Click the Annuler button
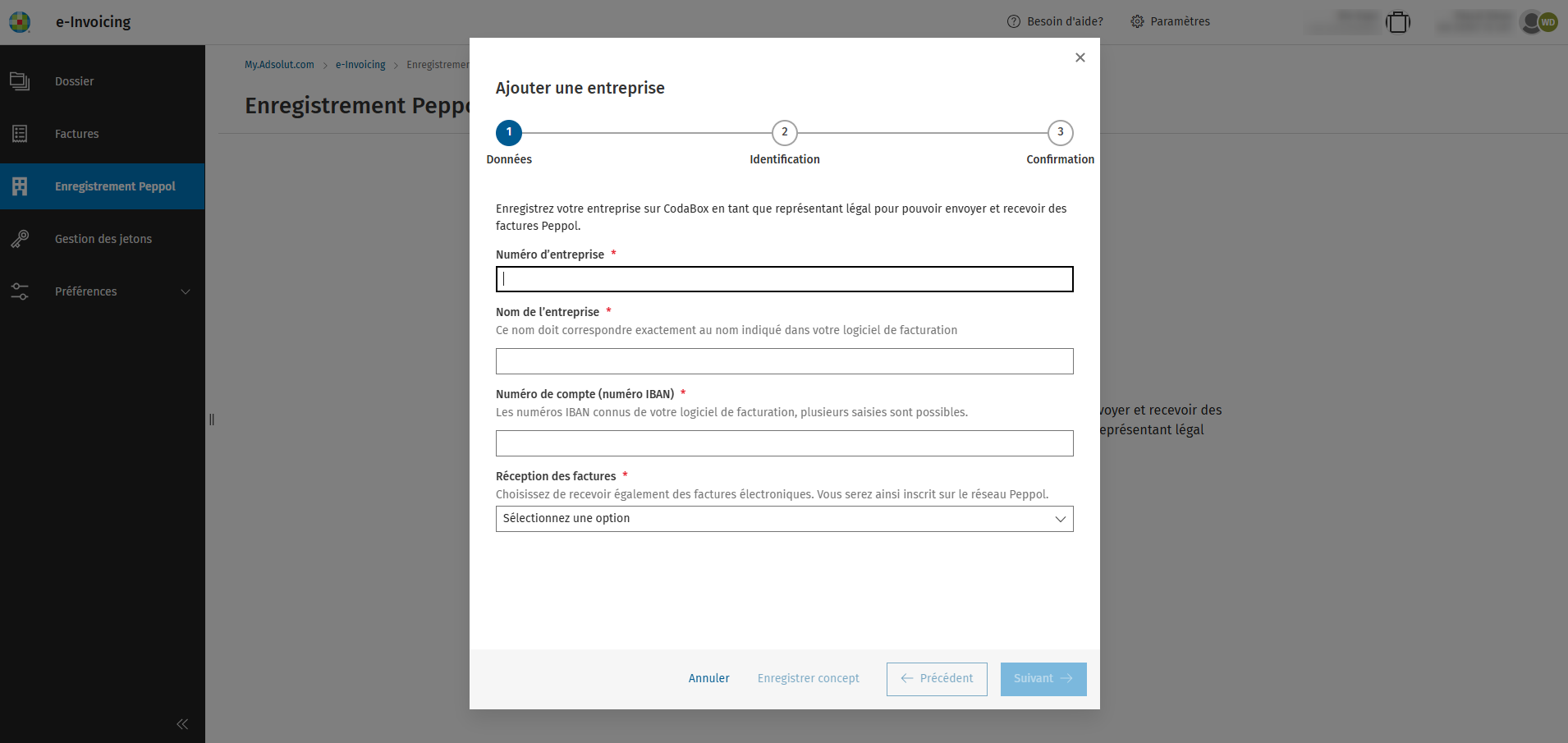Image resolution: width=1568 pixels, height=743 pixels. [x=709, y=679]
